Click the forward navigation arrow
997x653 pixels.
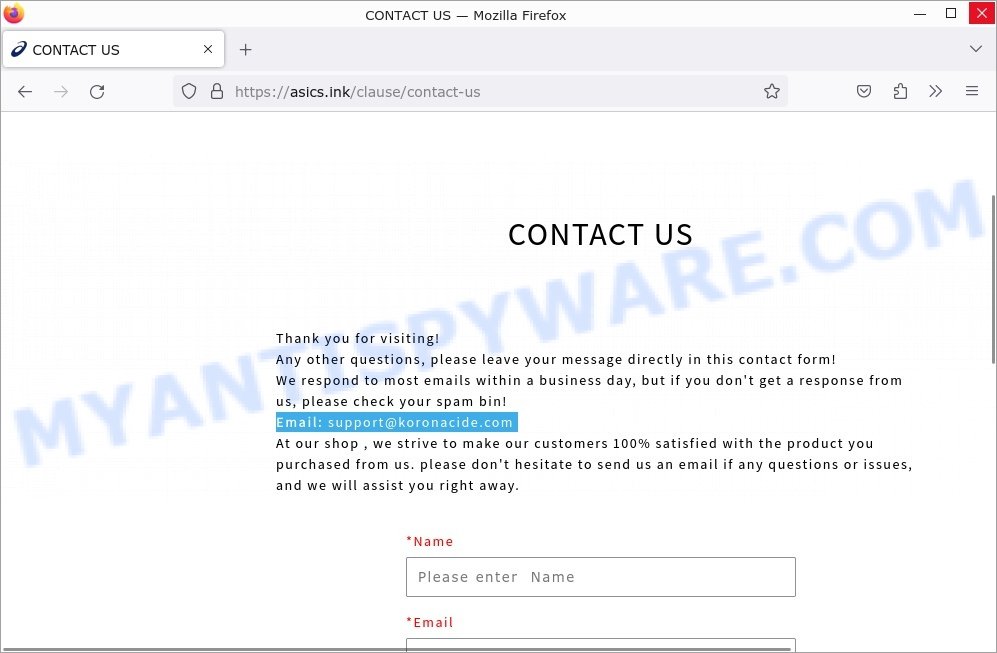61,92
